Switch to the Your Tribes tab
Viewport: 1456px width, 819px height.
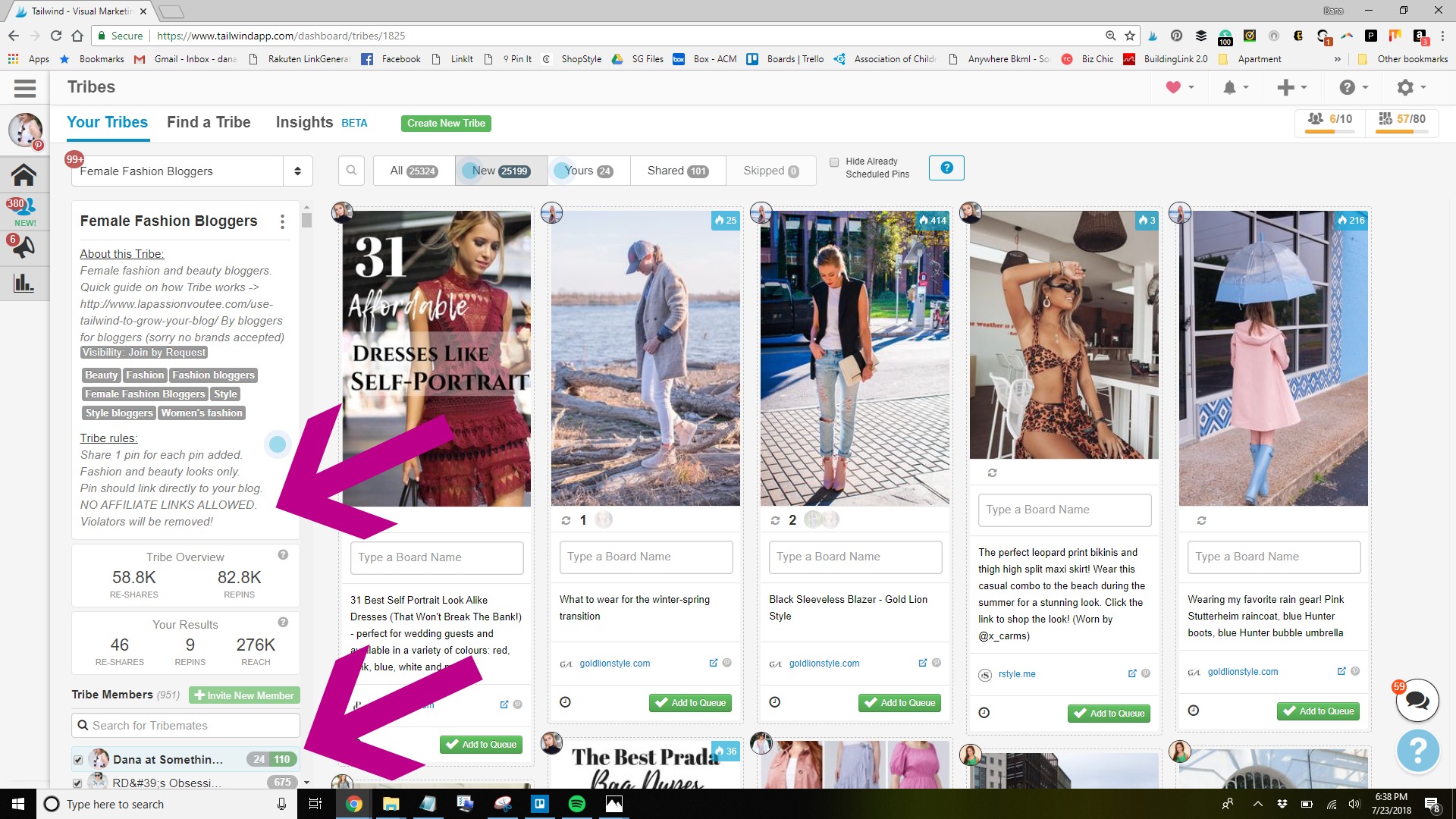[107, 123]
